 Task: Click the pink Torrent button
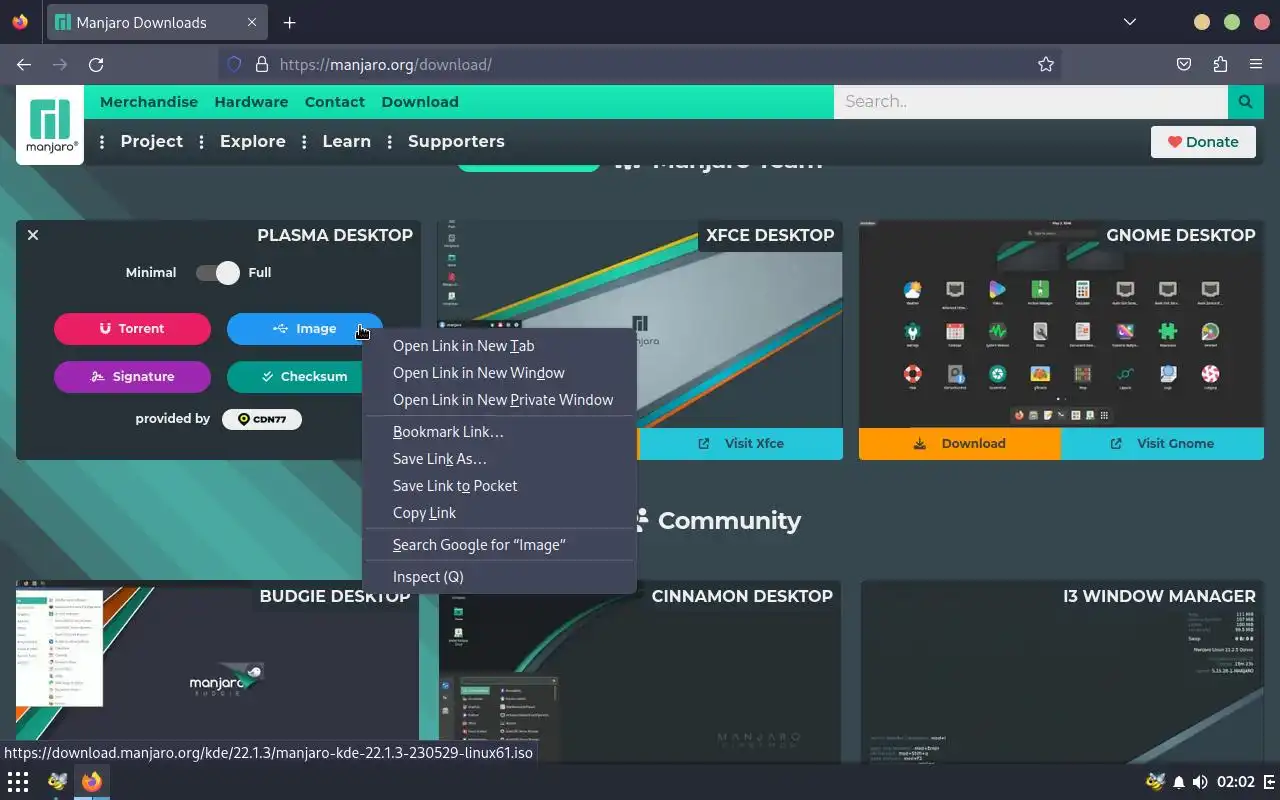(132, 329)
